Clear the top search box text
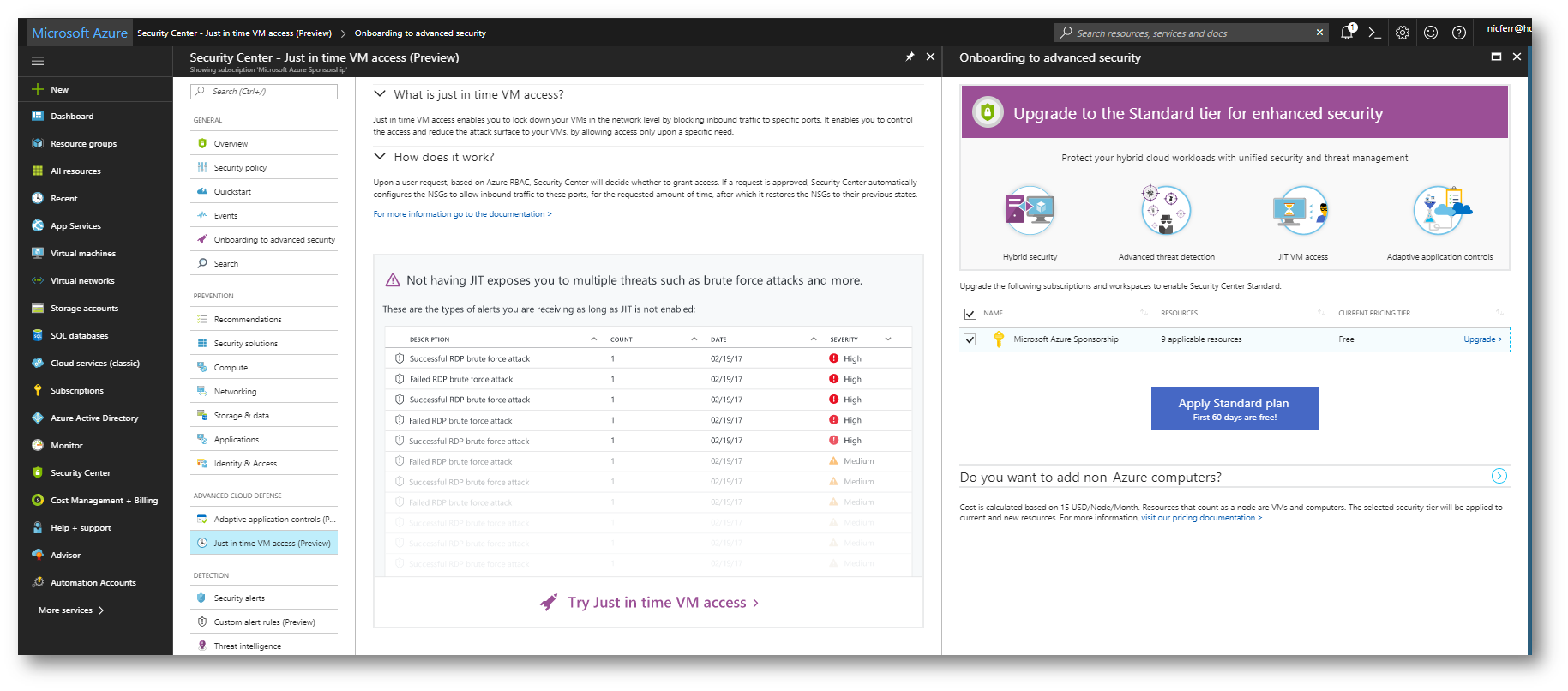Image resolution: width=1568 pixels, height=691 pixels. coord(1320,33)
